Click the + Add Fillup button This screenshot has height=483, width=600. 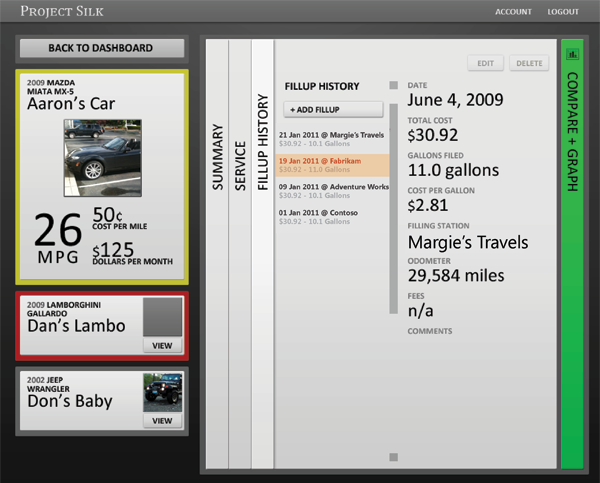click(333, 109)
